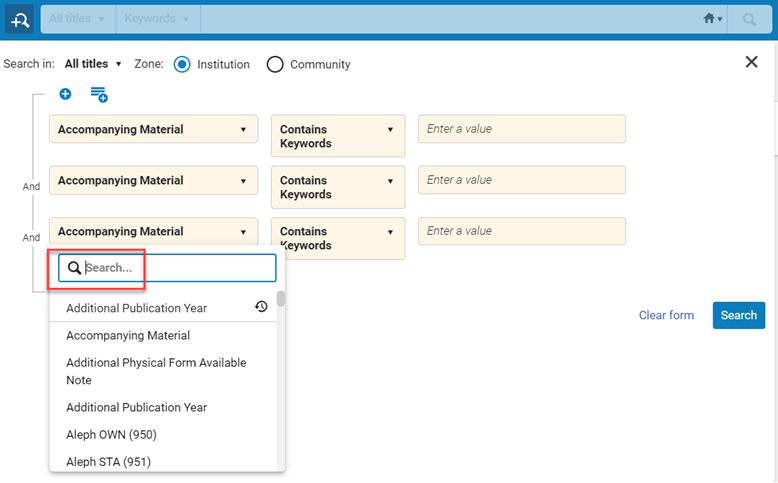Choose Accompanying Material from list
The image size is (778, 483).
point(163,336)
